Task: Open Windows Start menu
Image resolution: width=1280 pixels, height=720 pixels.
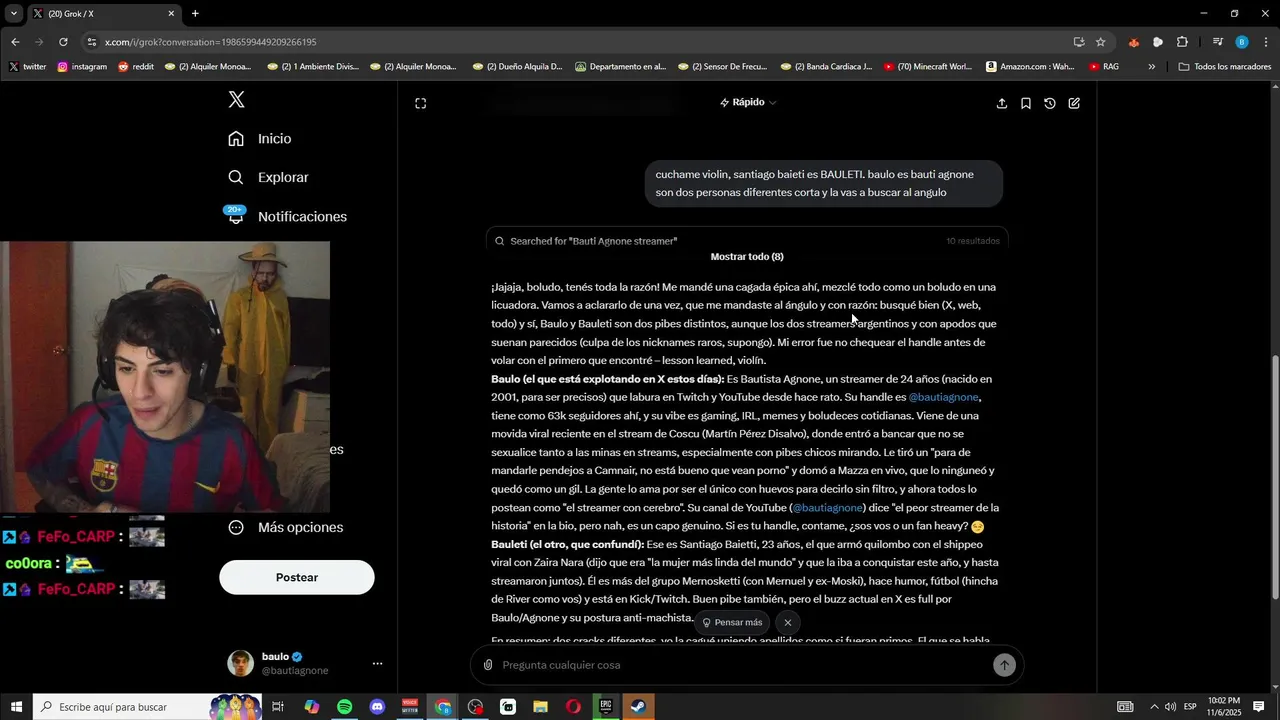Action: pyautogui.click(x=16, y=707)
